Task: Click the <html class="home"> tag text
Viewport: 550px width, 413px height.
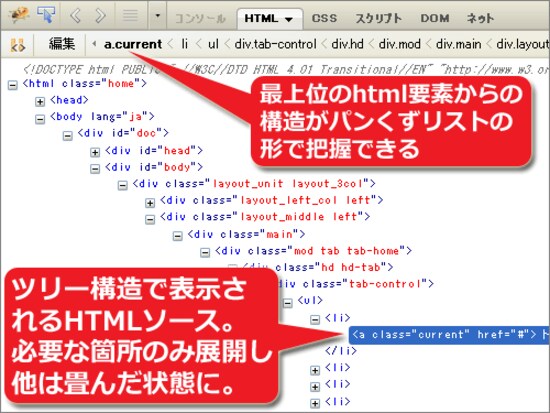Action: click(84, 84)
